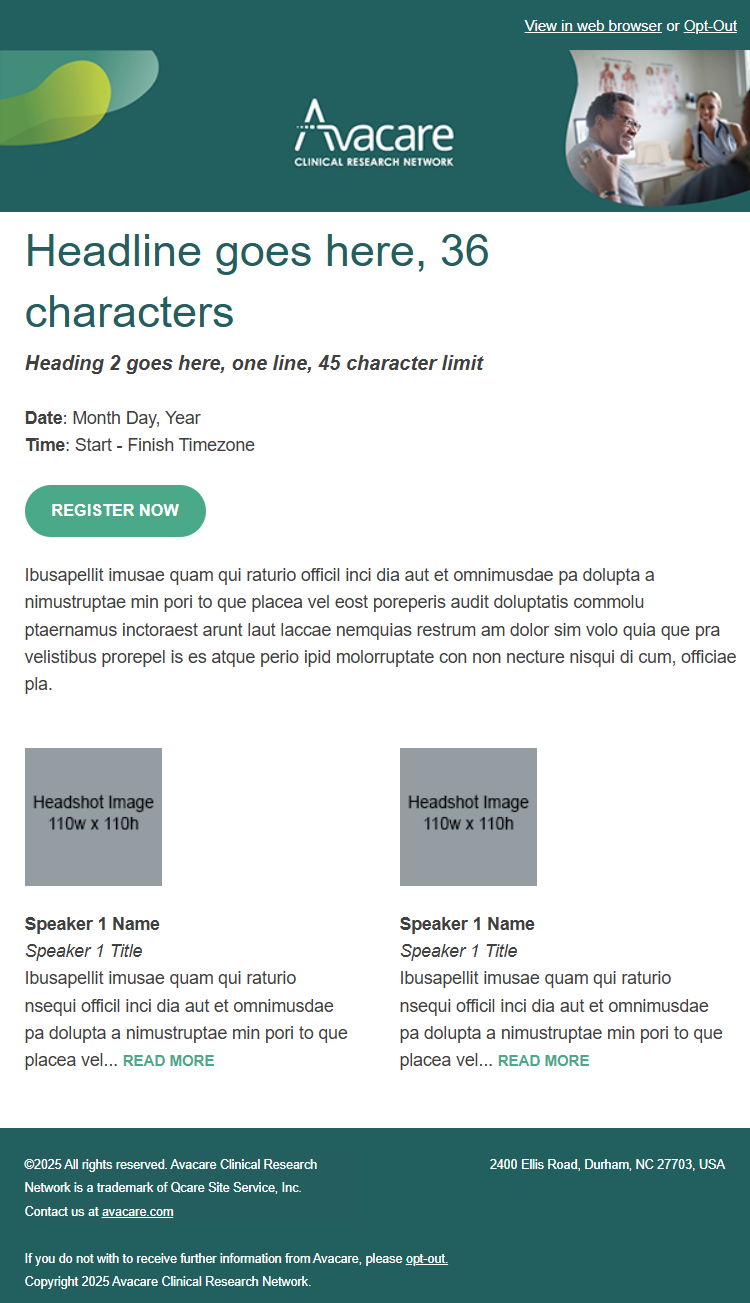The image size is (750, 1303).
Task: Click the right Speaker 1 Title
Action: pyautogui.click(x=459, y=951)
